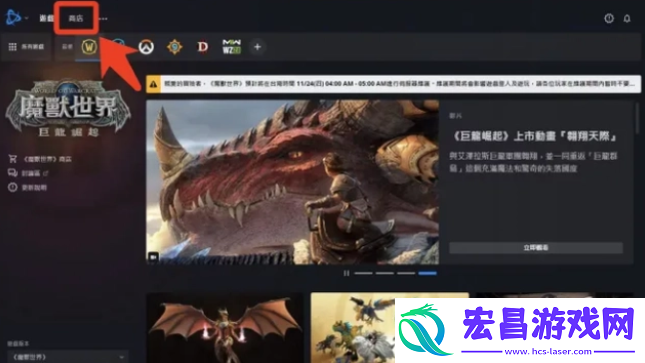Viewport: 645px width, 363px height.
Task: Jump to the first carousel slide indicator
Action: click(x=363, y=273)
